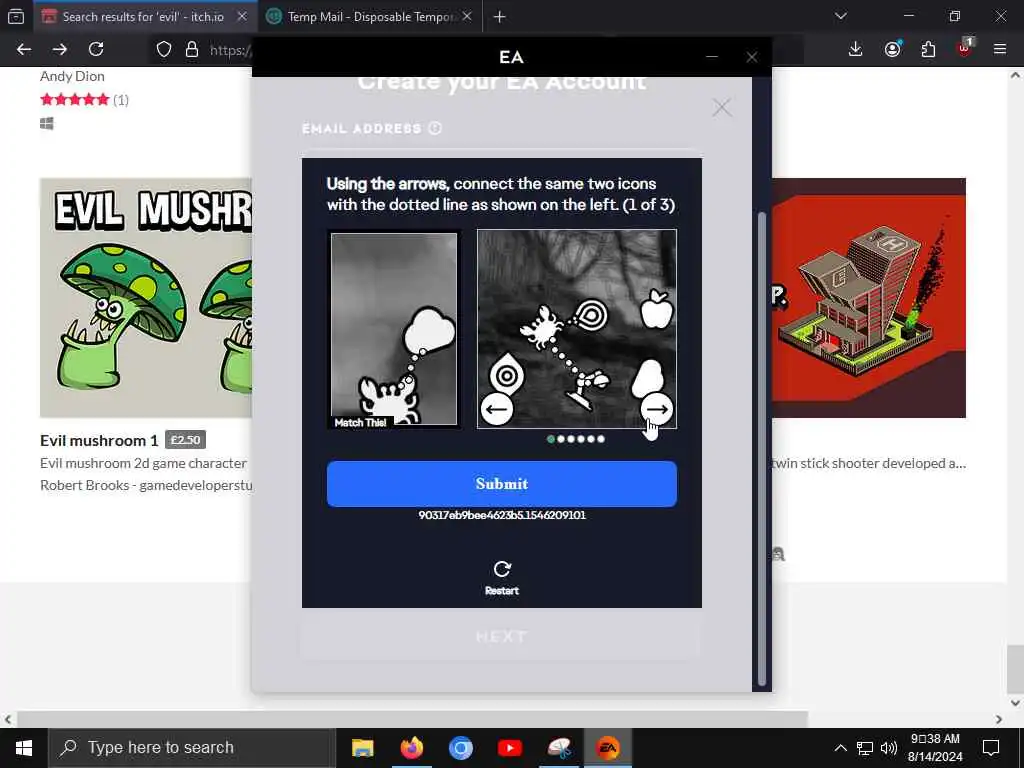Open Chrome from the taskbar
Screen dimensions: 1024x768
point(460,748)
